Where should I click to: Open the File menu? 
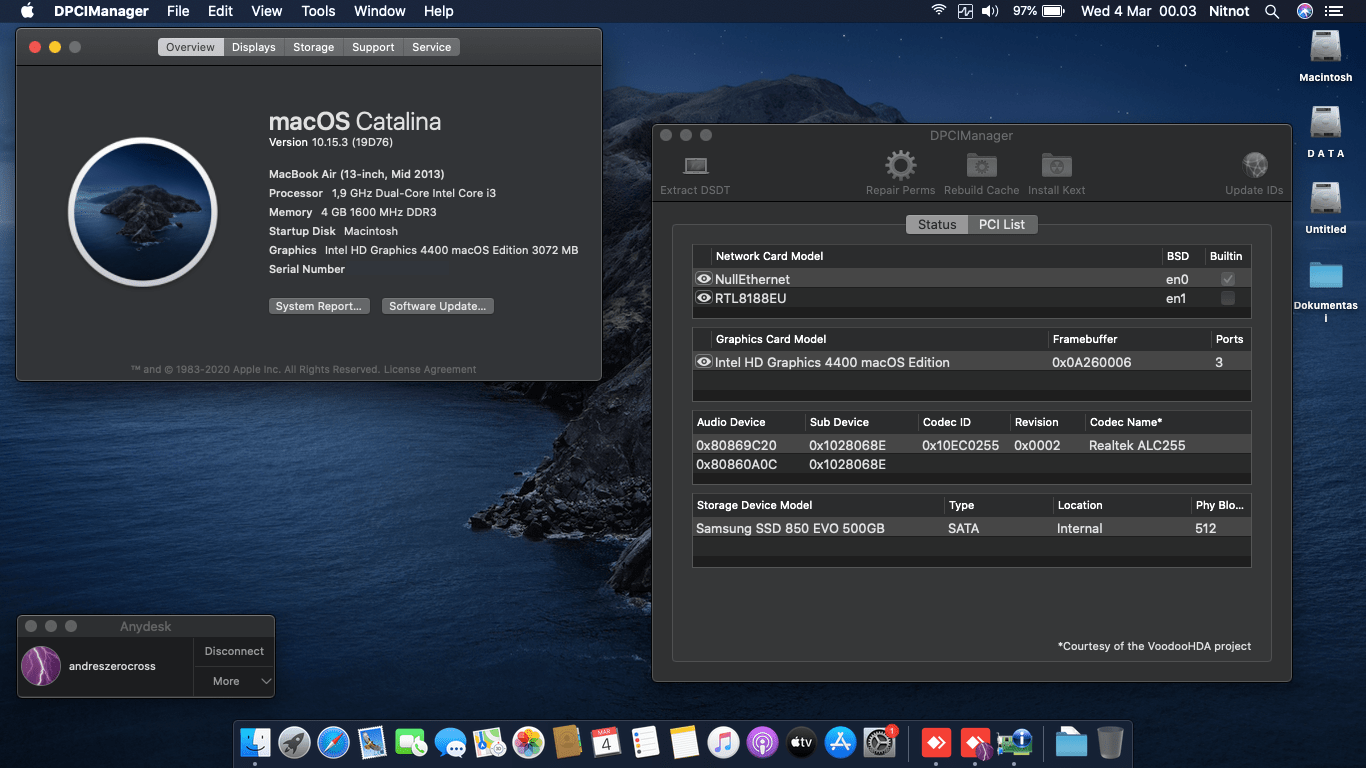(x=178, y=11)
